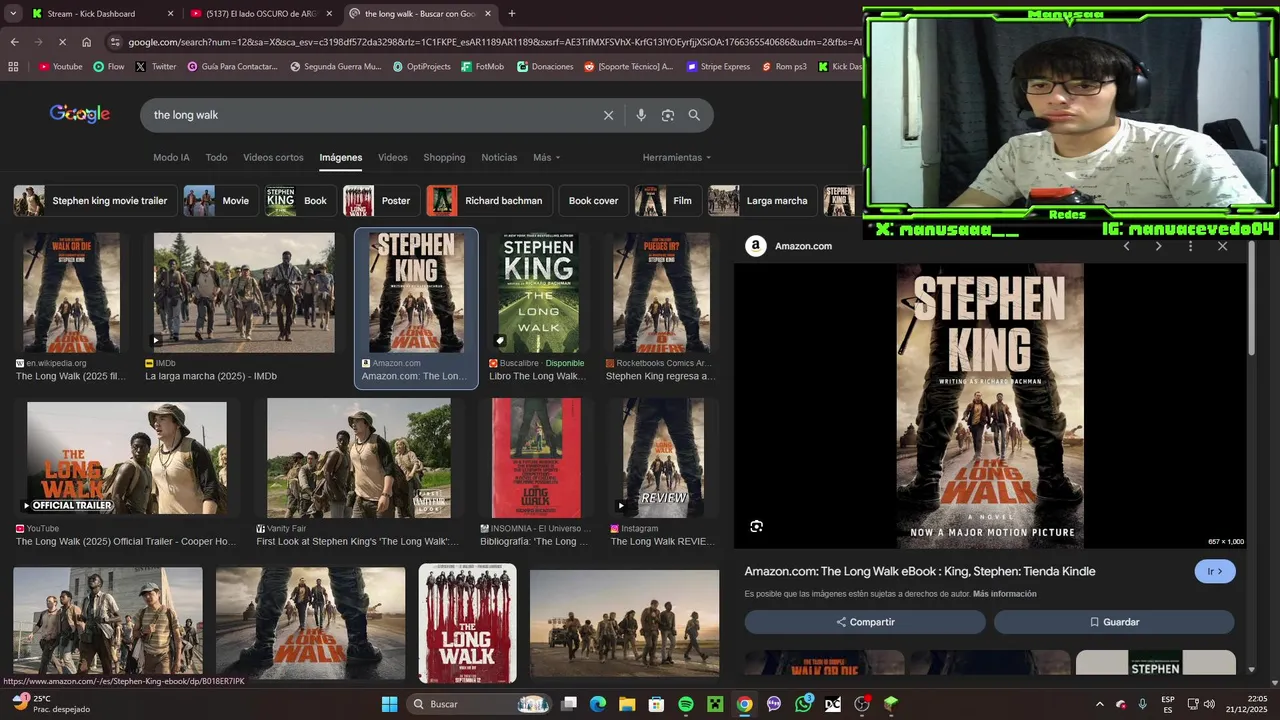The height and width of the screenshot is (720, 1280).
Task: Filter images by Book cover chip
Action: coord(593,201)
